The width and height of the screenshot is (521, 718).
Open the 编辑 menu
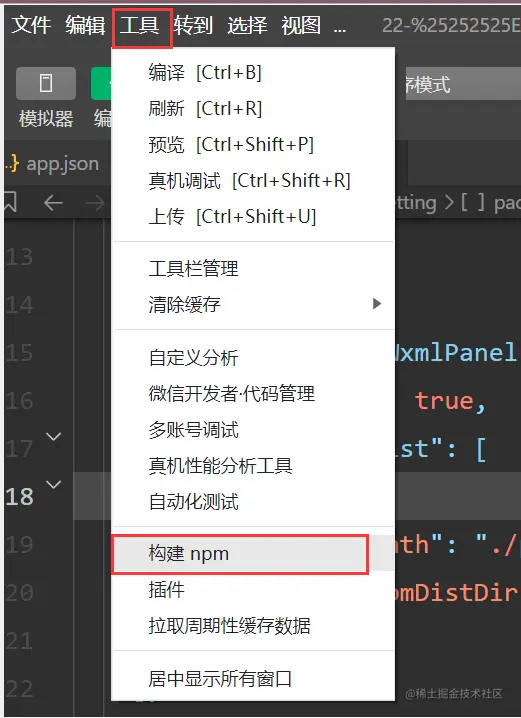[85, 25]
